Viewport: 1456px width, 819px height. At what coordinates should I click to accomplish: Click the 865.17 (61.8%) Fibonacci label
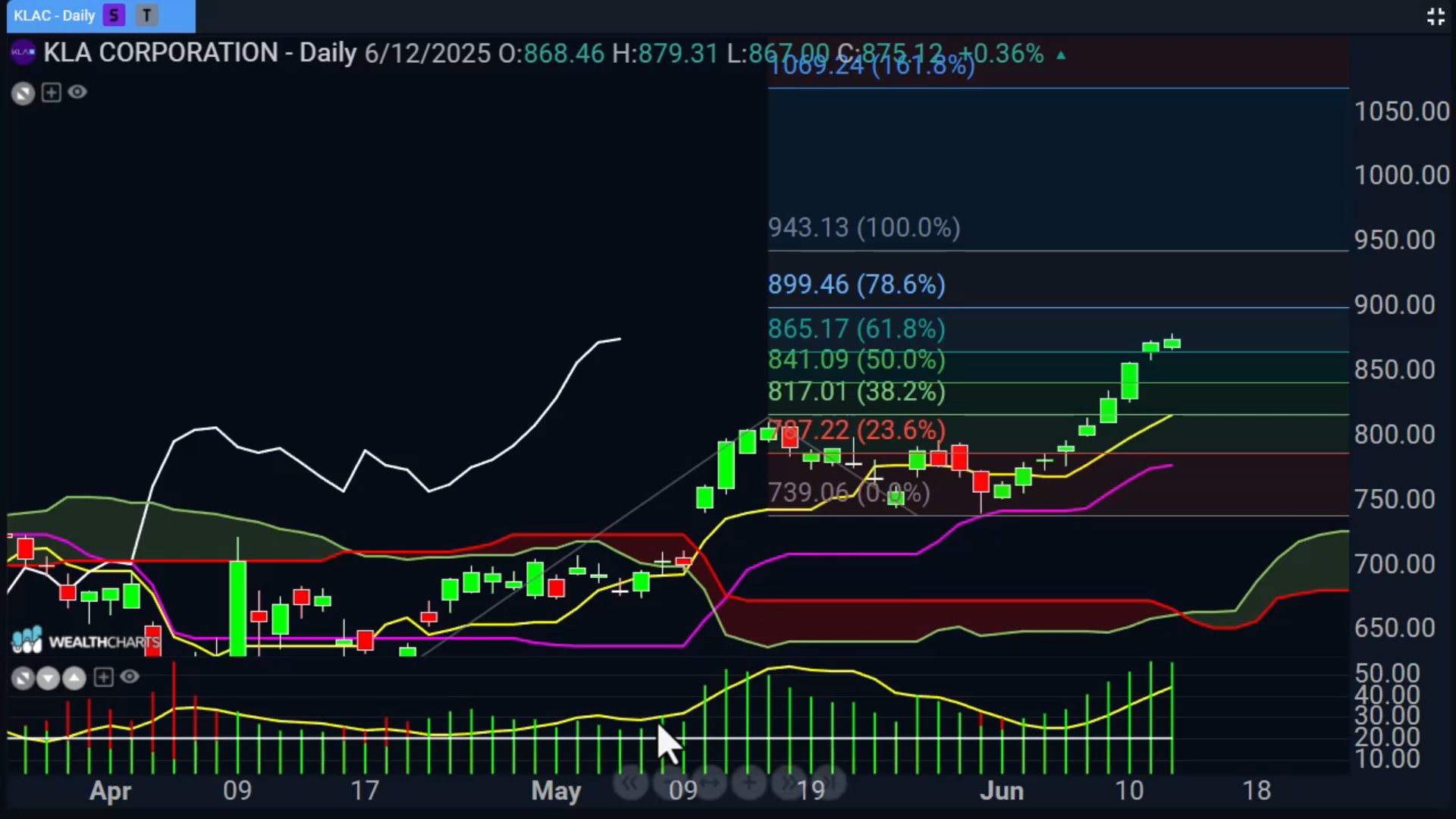coord(856,329)
